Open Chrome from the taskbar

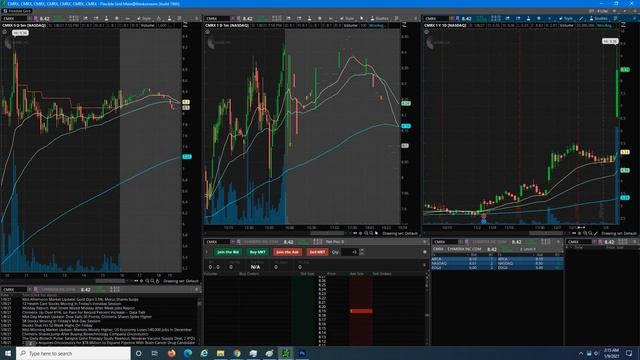(x=237, y=353)
